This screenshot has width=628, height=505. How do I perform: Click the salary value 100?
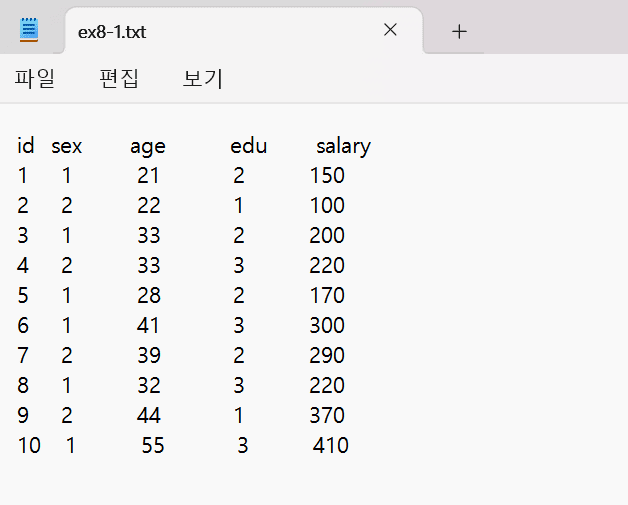(x=327, y=206)
